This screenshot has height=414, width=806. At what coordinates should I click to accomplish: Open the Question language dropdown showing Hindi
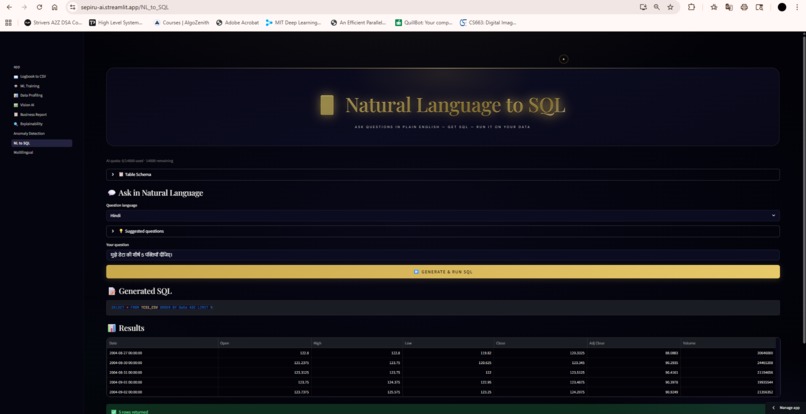(443, 215)
